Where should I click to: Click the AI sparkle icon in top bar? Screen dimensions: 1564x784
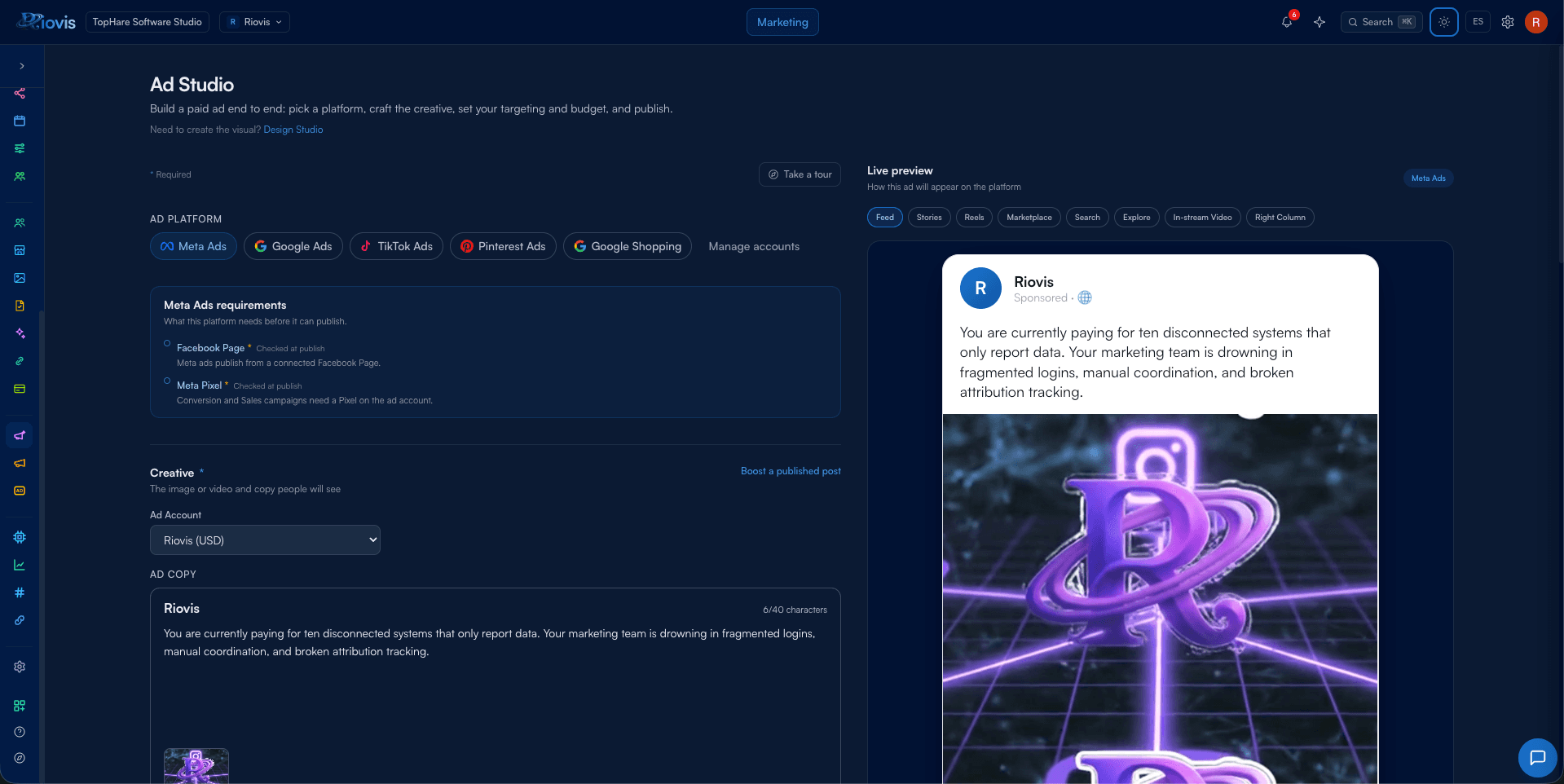[x=1319, y=22]
